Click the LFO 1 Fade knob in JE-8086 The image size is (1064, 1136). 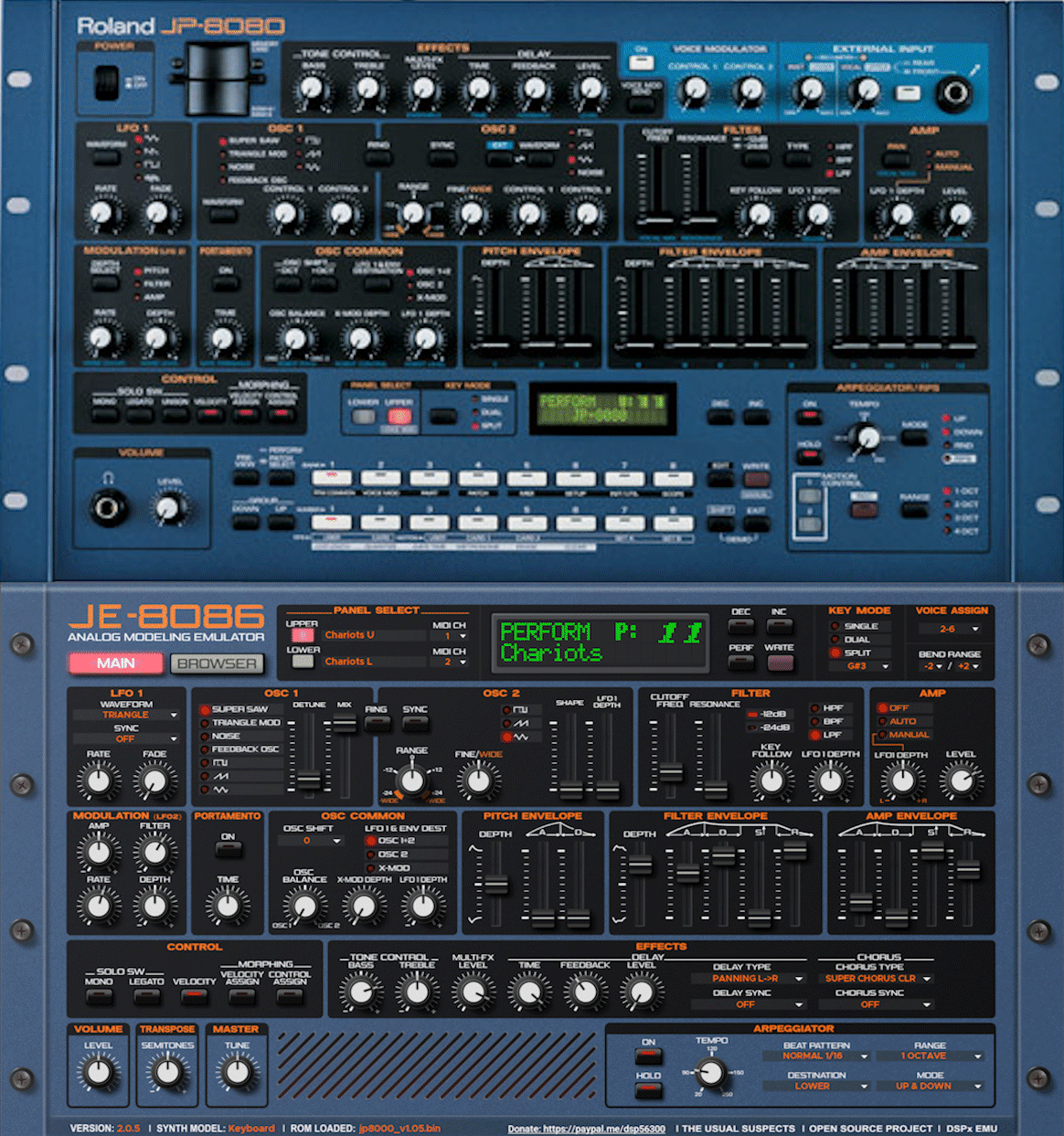(154, 781)
